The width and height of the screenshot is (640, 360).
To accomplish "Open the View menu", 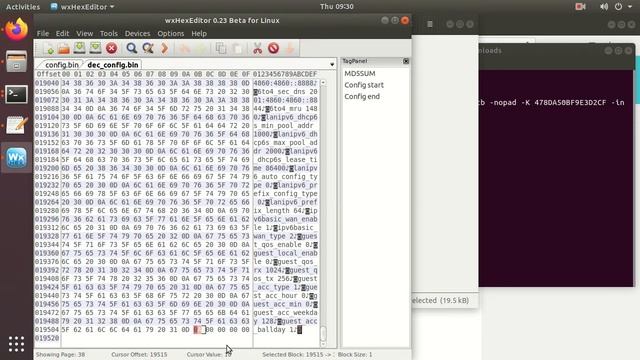I will point(84,33).
